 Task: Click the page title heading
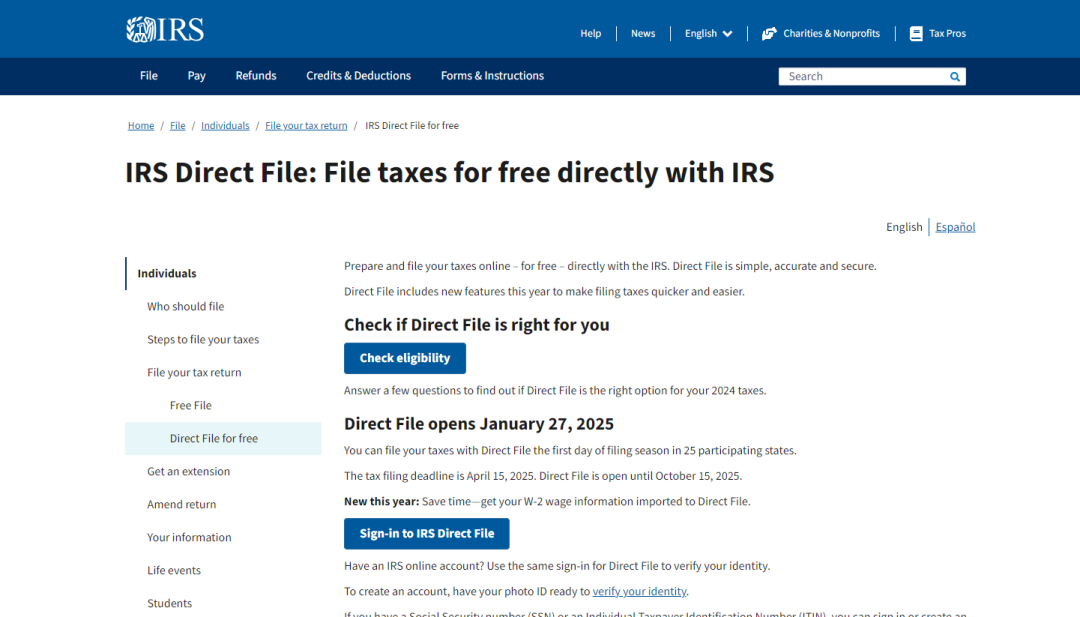pos(450,172)
